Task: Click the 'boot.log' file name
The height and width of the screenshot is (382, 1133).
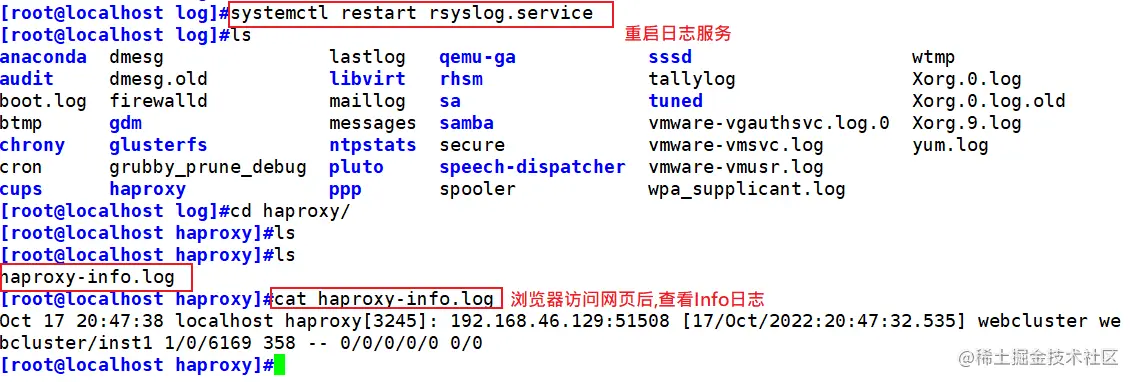Action: tap(43, 101)
